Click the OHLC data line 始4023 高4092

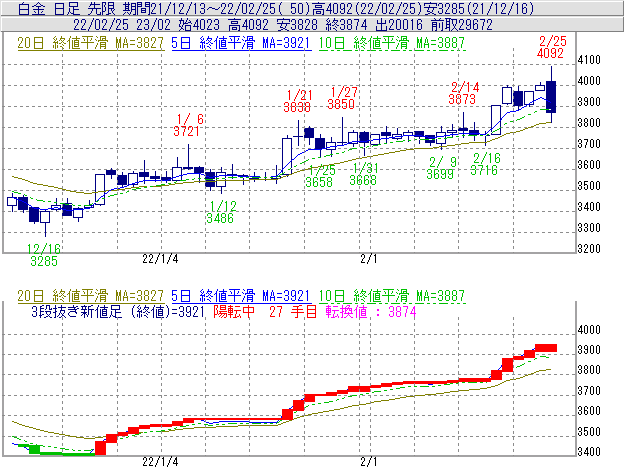point(312,25)
